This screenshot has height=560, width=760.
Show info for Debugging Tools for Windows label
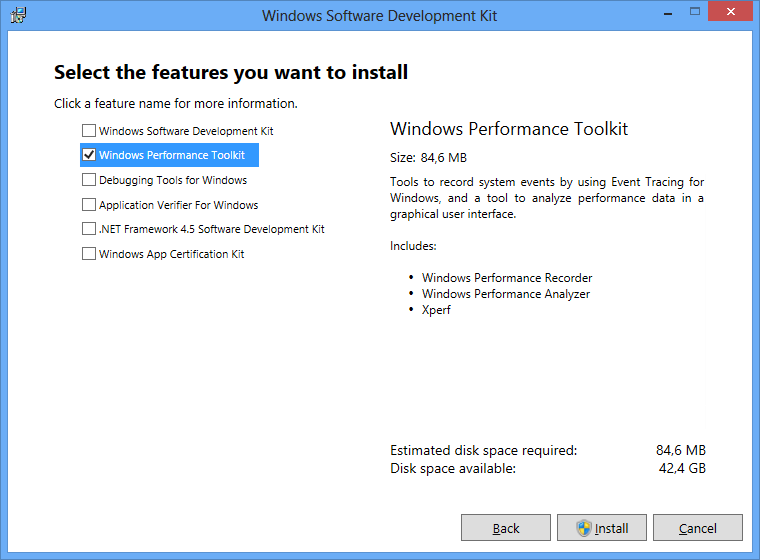173,180
